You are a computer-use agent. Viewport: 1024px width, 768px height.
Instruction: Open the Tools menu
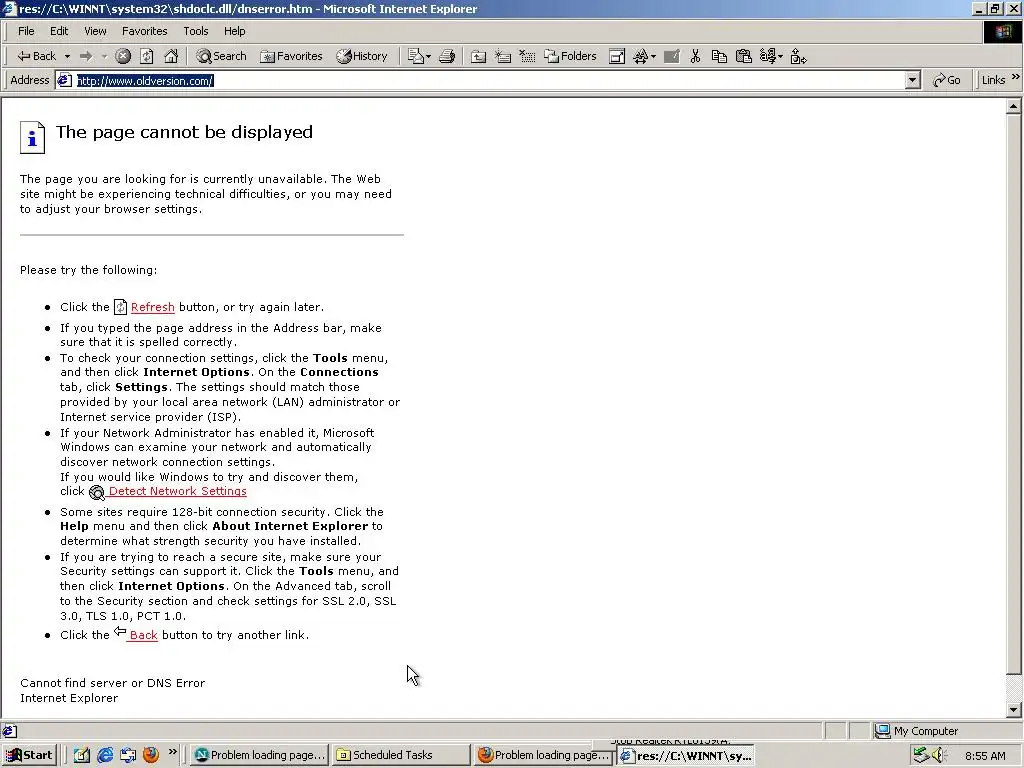click(195, 31)
